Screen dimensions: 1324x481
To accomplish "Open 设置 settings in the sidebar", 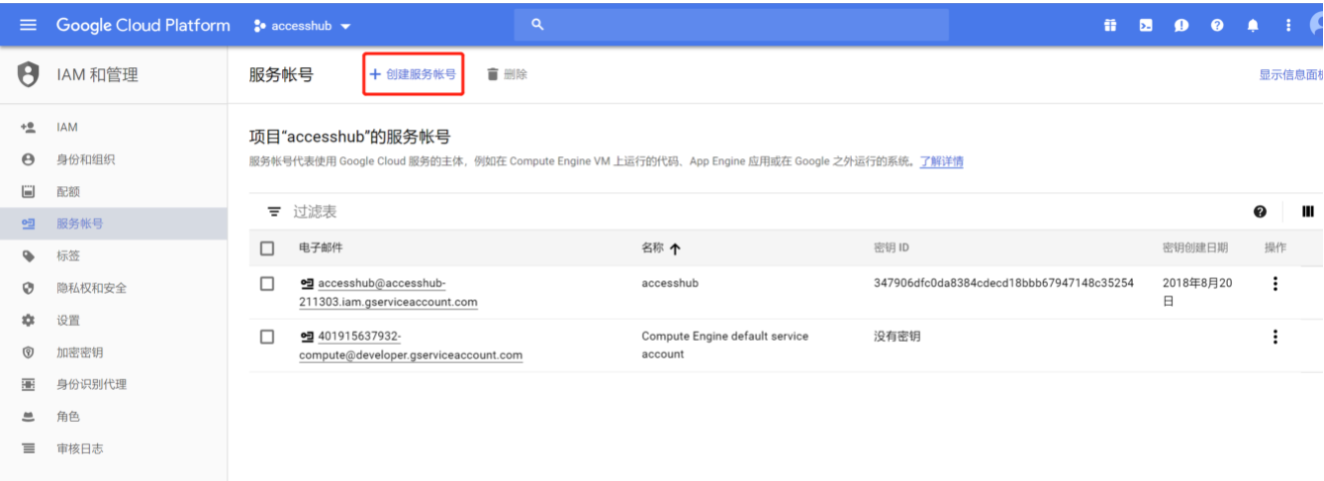I will 114,320.
